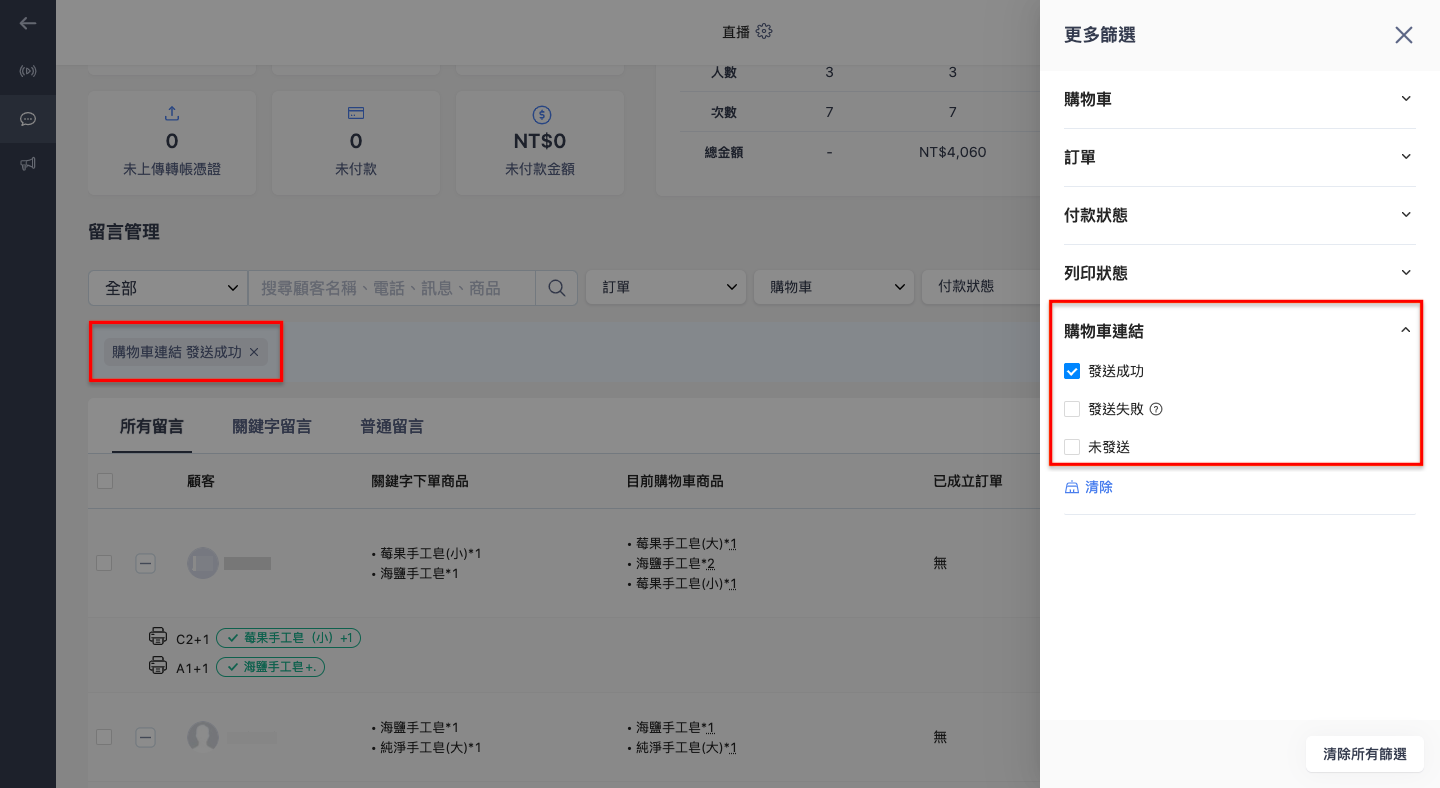The height and width of the screenshot is (788, 1440).
Task: Collapse the 純淨手工皂(大)*1 customer row
Action: tap(145, 737)
